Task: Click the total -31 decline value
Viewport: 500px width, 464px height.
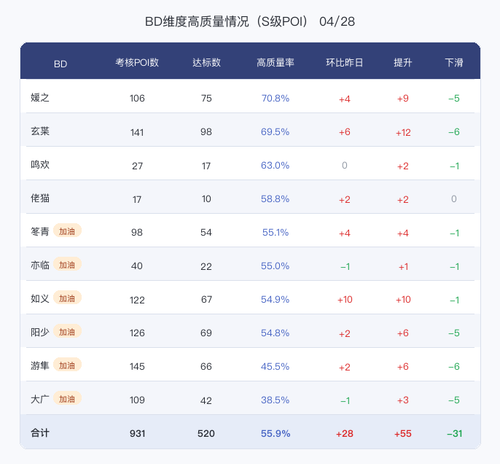Action: (x=455, y=434)
